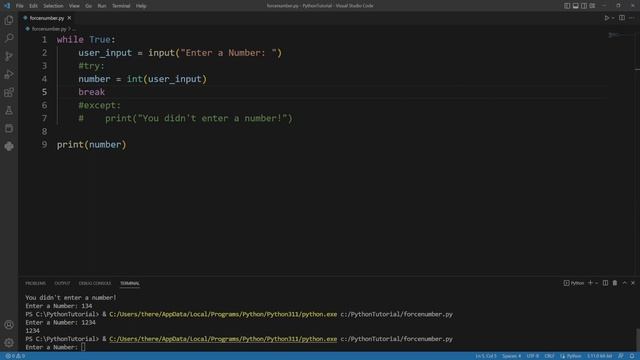Open run options dropdown beside play button
Viewport: 640px width, 360px height.
click(613, 18)
